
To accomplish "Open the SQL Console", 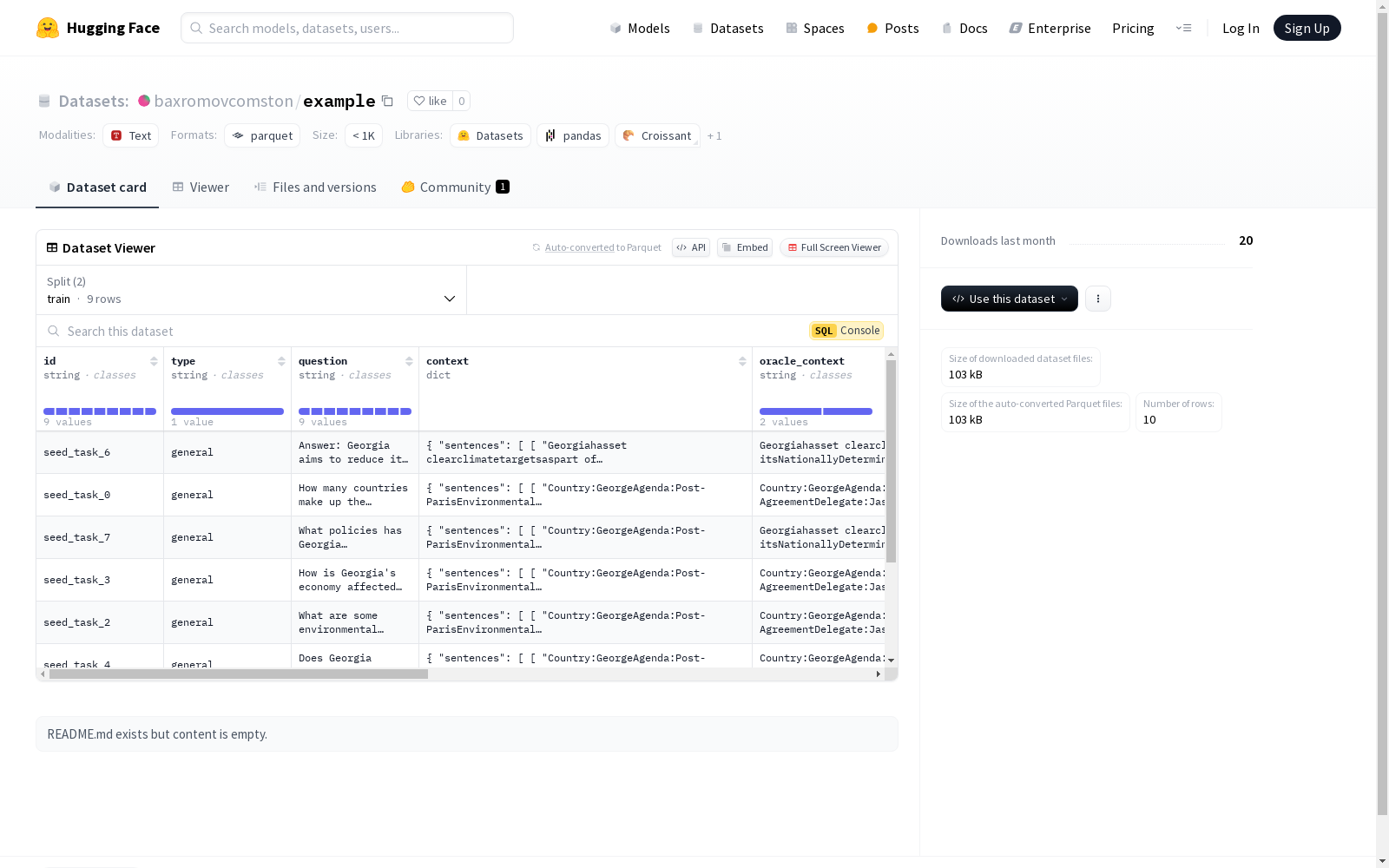I will pyautogui.click(x=846, y=331).
